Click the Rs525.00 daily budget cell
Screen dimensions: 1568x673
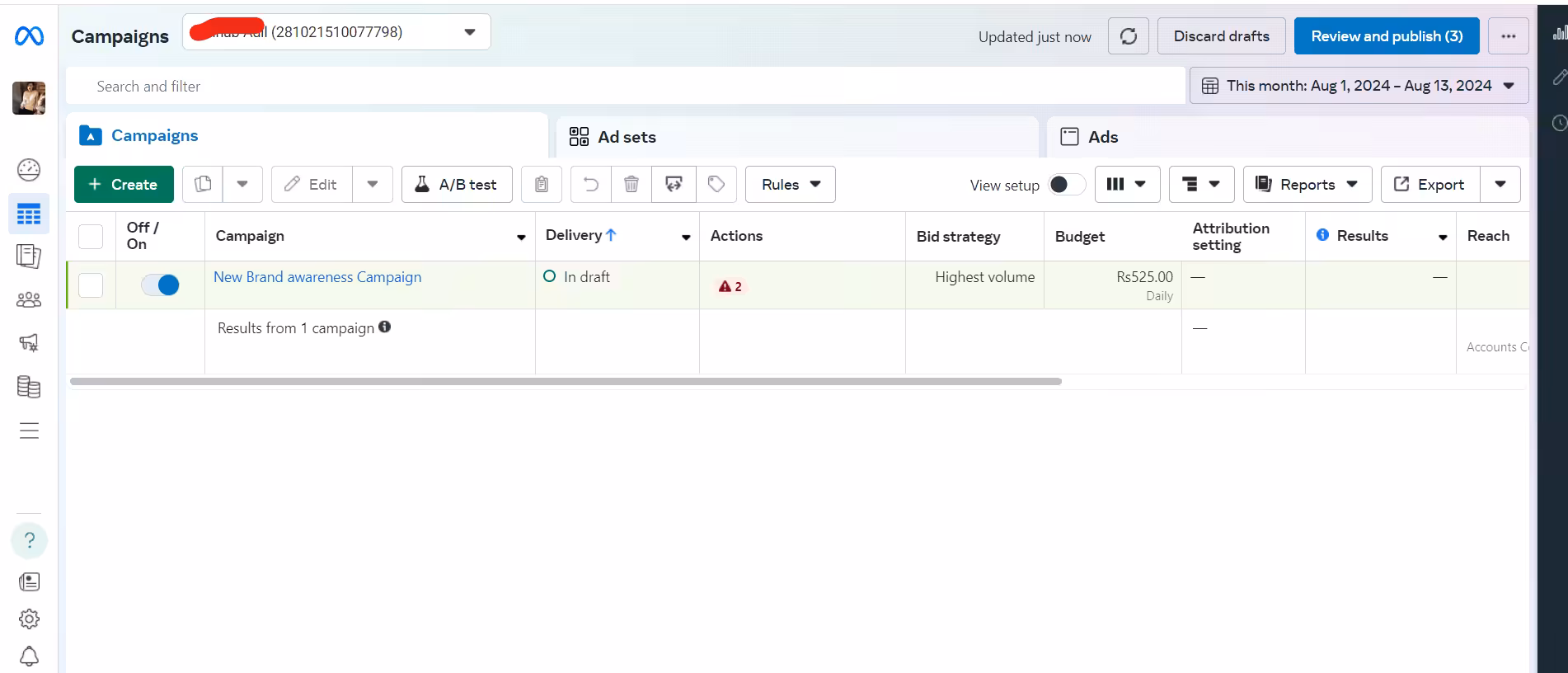(x=1113, y=285)
